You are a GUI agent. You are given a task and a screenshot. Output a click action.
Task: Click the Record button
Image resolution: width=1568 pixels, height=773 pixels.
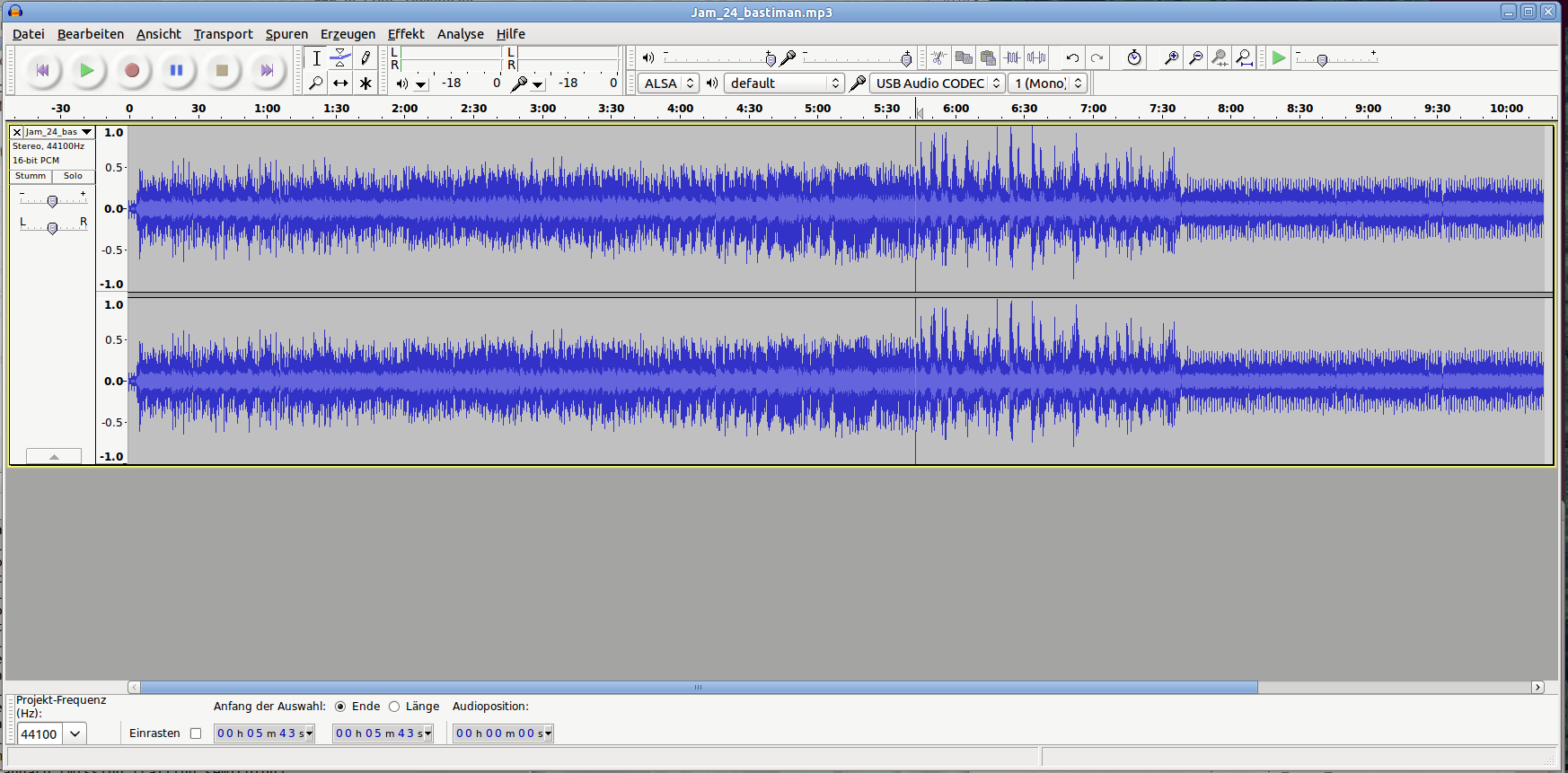coord(132,70)
